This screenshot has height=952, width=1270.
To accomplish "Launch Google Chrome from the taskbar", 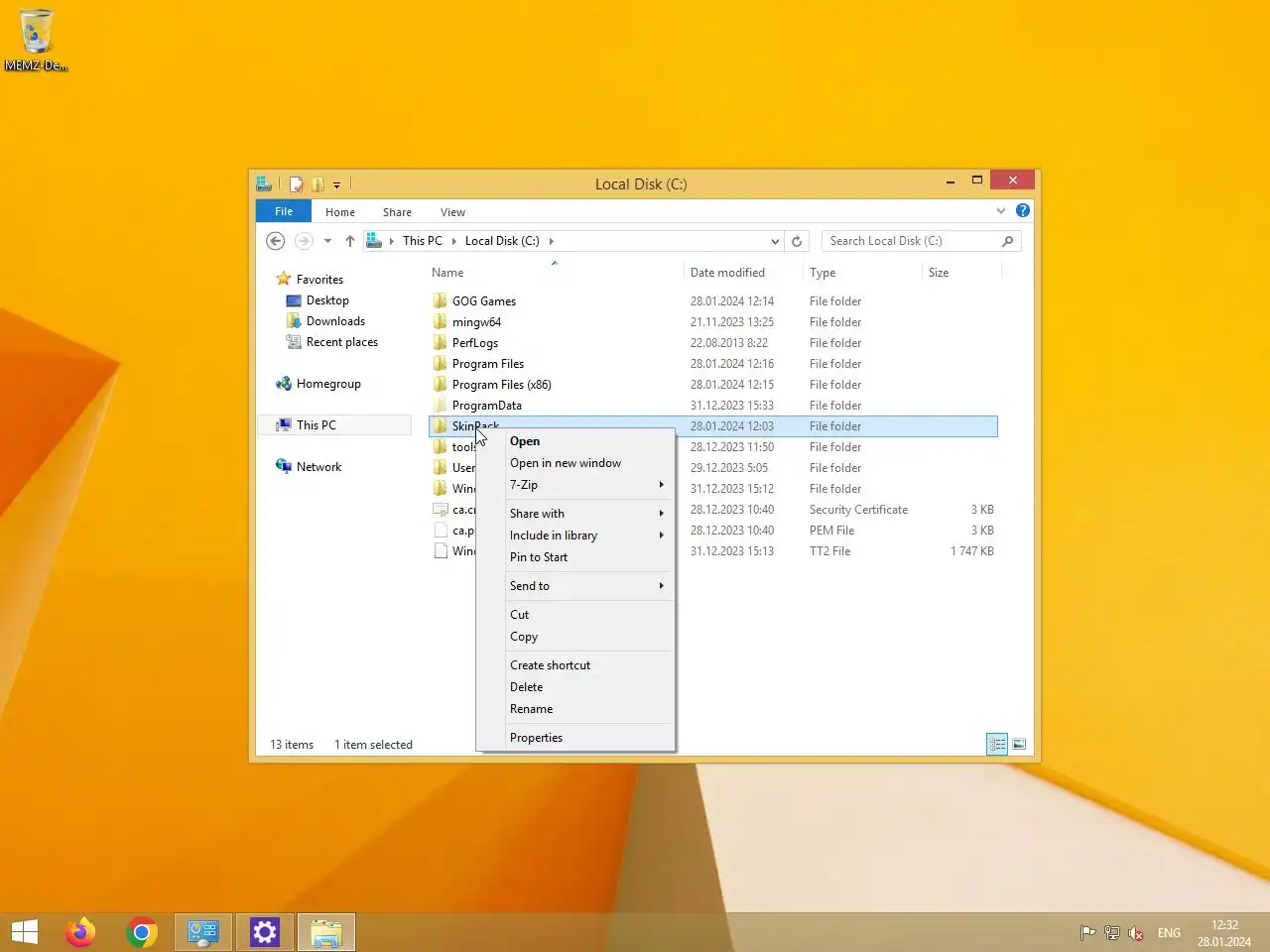I will pyautogui.click(x=142, y=932).
